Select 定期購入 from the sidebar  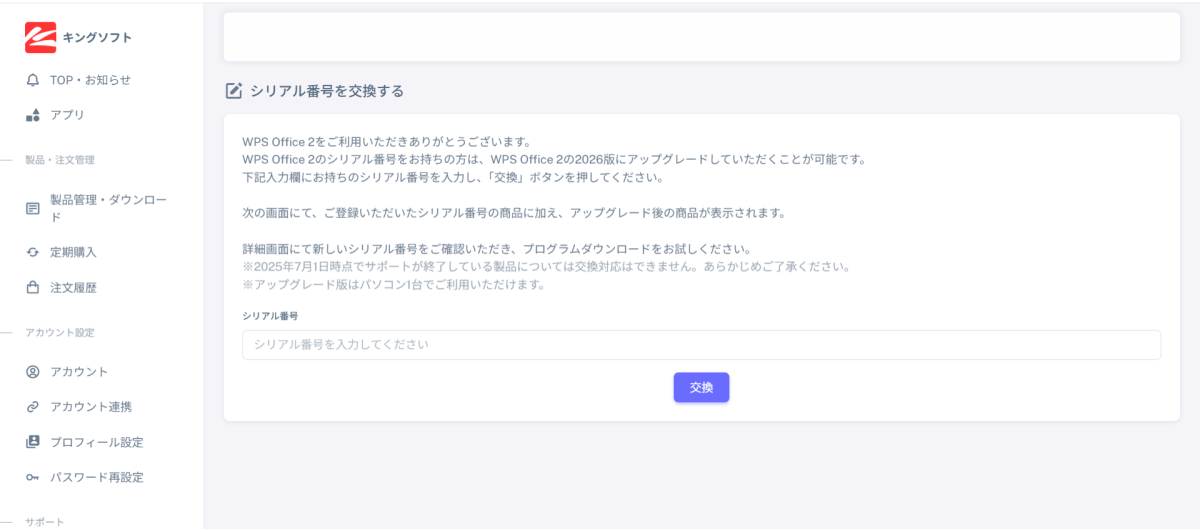tap(73, 252)
